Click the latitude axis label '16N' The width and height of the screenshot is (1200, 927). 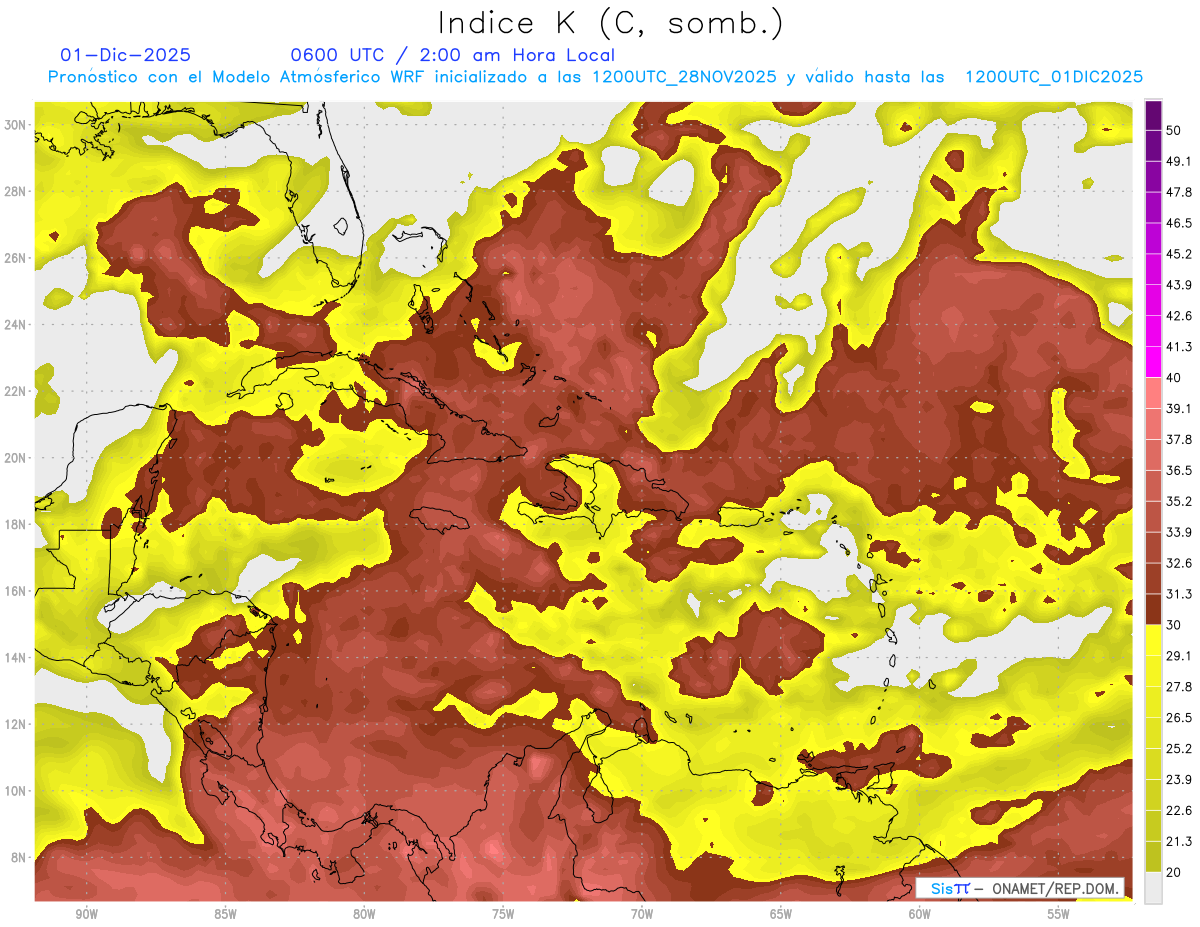[14, 591]
